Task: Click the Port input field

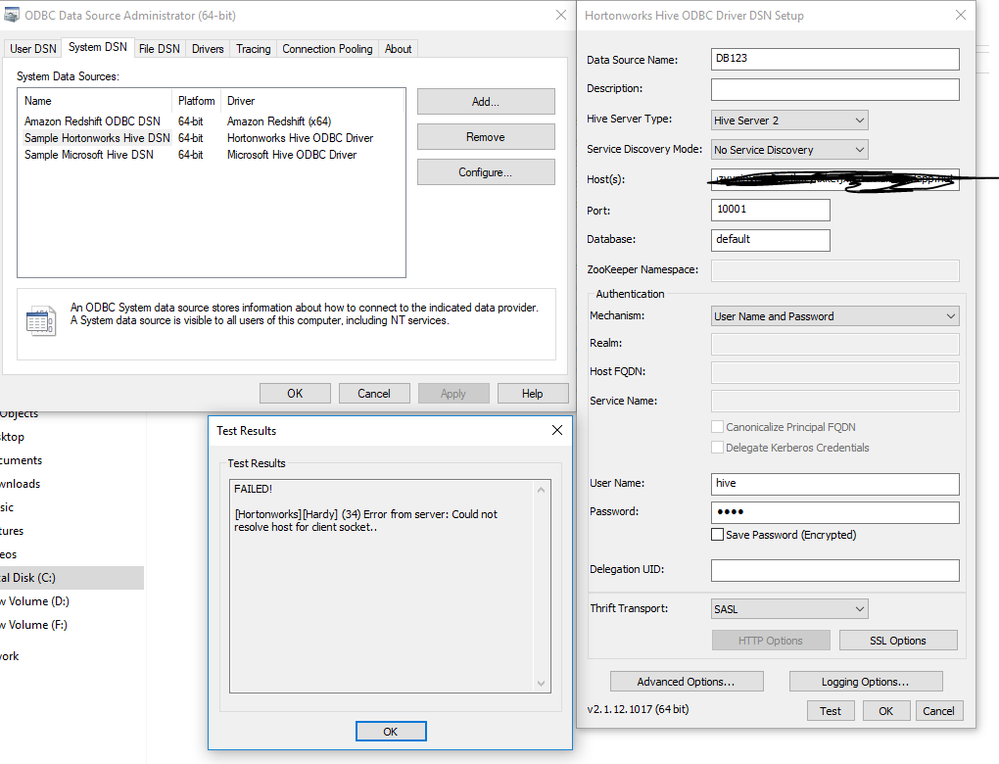Action: coord(770,210)
